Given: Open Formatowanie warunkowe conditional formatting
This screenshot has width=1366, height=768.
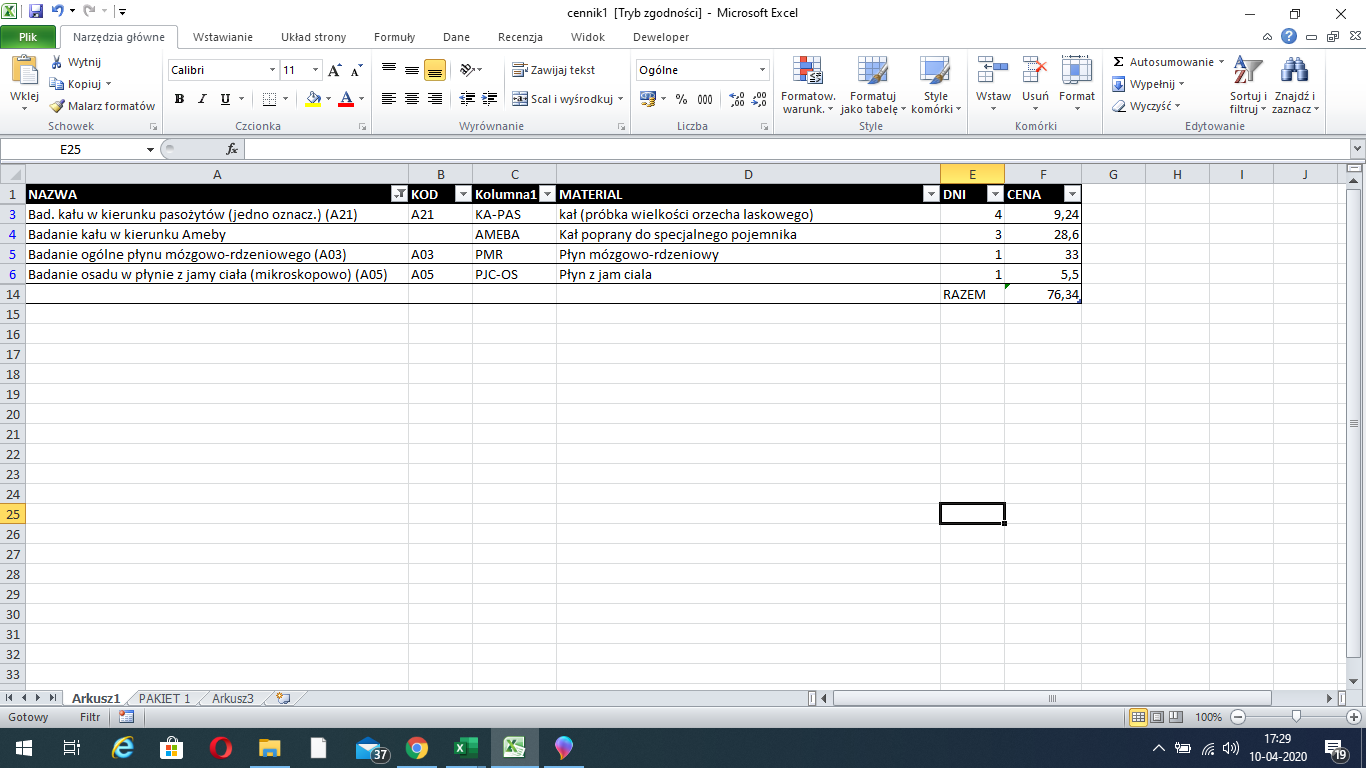Looking at the screenshot, I should click(x=808, y=85).
